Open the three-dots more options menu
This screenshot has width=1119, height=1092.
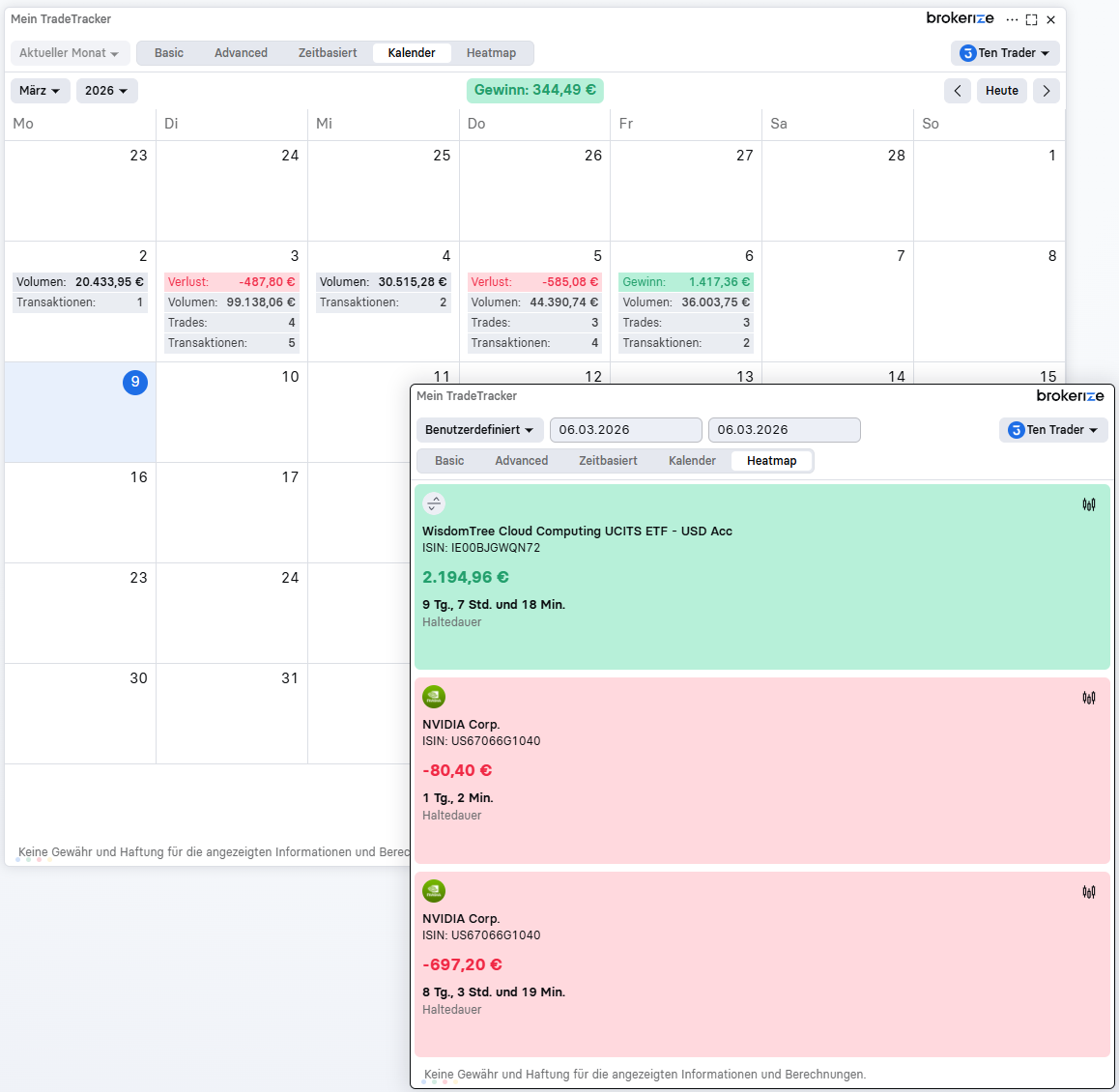1012,19
